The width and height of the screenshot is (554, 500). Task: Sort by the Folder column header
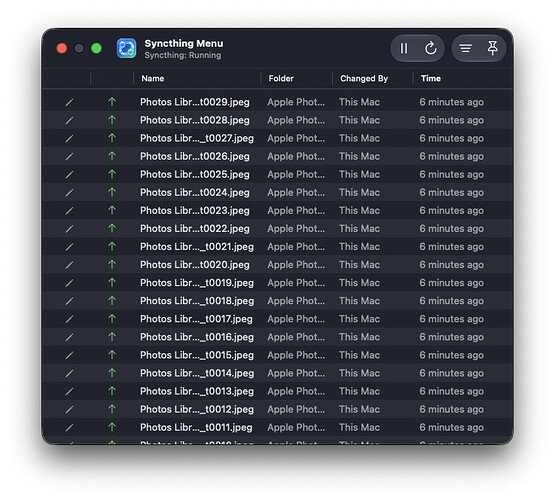(x=281, y=78)
